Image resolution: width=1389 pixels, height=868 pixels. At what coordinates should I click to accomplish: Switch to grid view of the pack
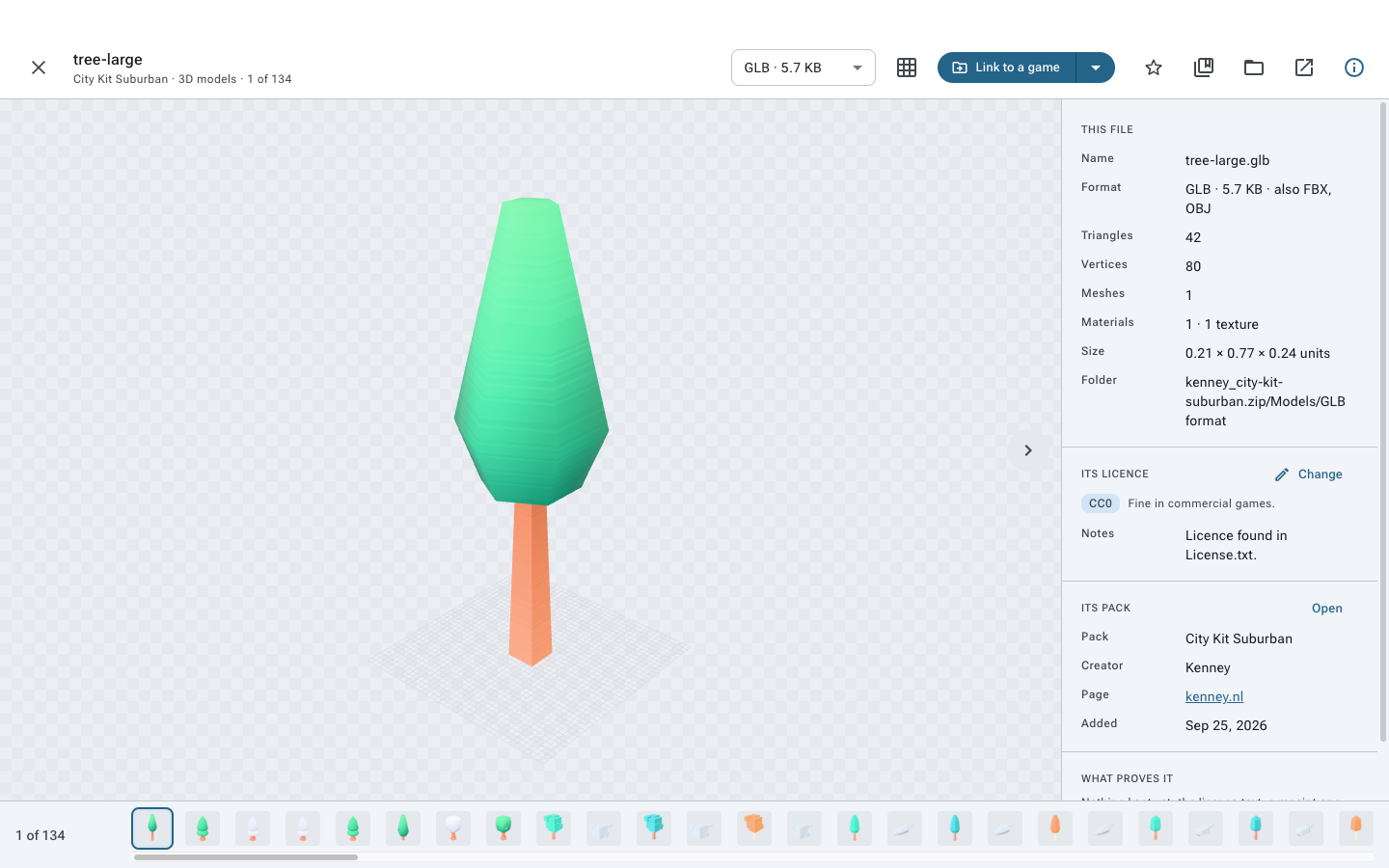pyautogui.click(x=907, y=68)
